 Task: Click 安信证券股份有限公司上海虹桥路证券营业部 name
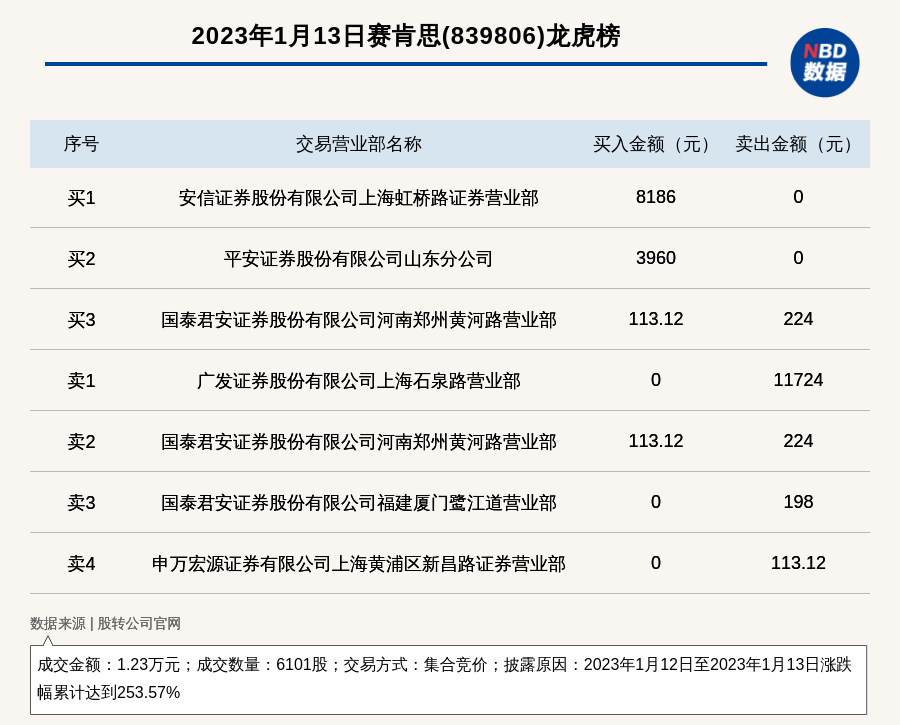coord(359,198)
